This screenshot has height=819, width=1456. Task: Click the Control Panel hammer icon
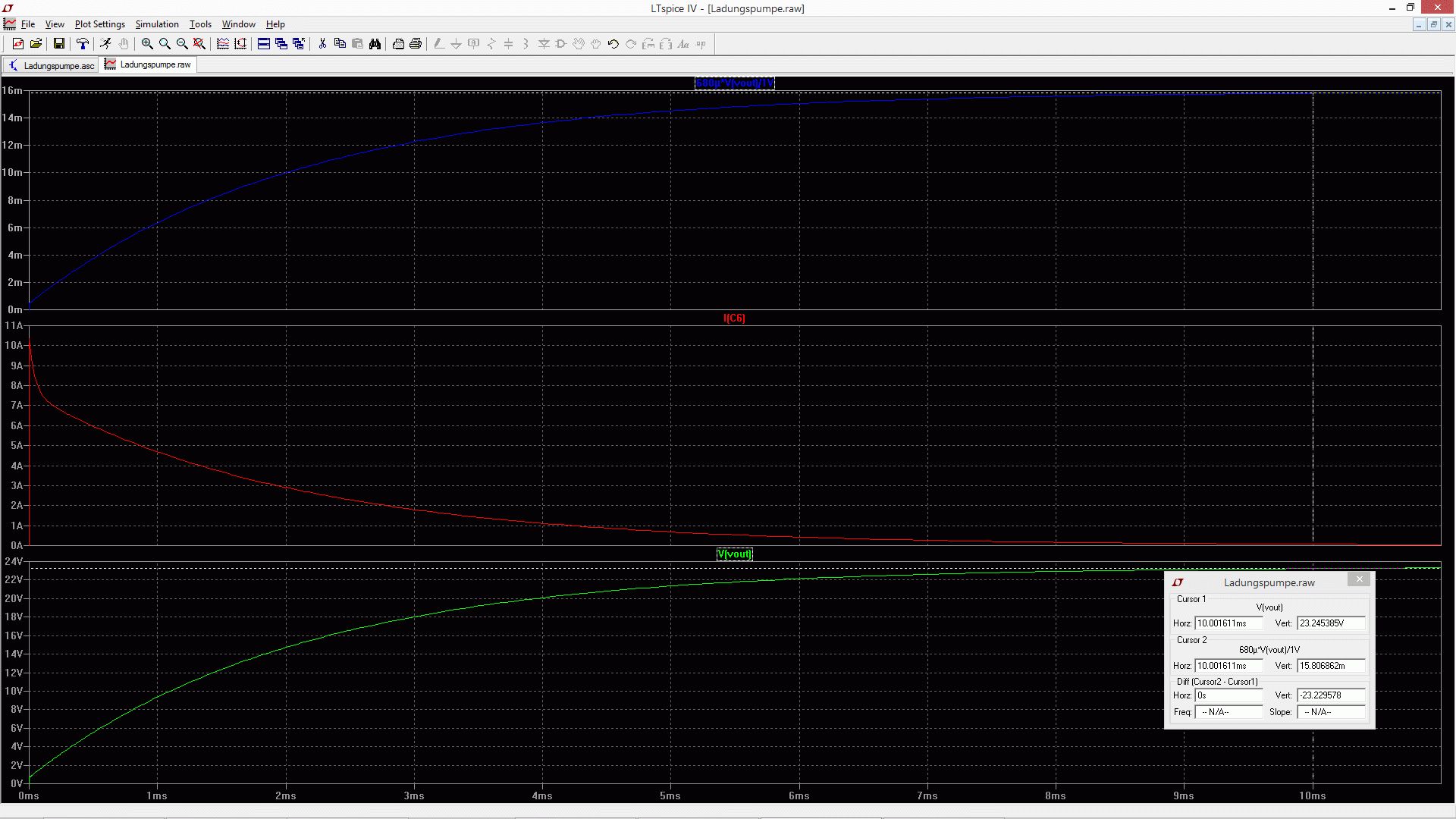[83, 44]
